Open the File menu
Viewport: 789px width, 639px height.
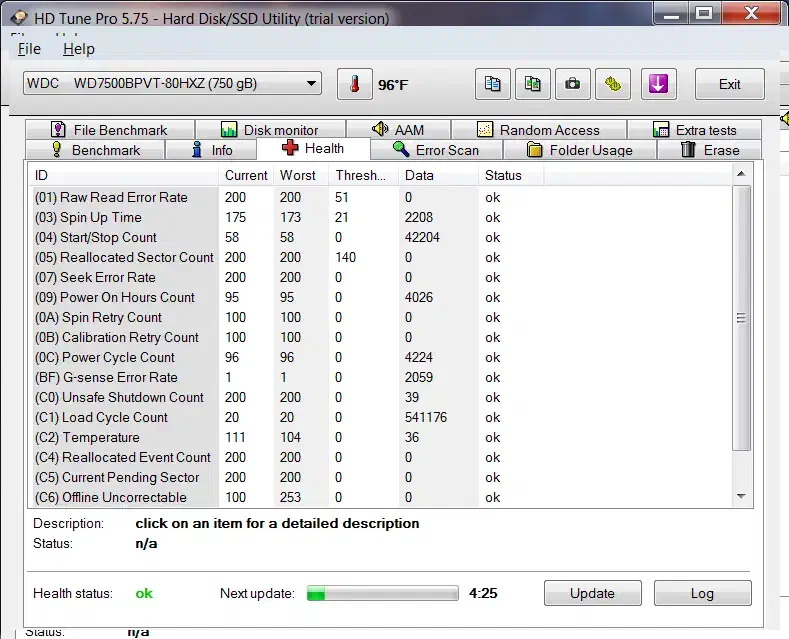pos(29,49)
